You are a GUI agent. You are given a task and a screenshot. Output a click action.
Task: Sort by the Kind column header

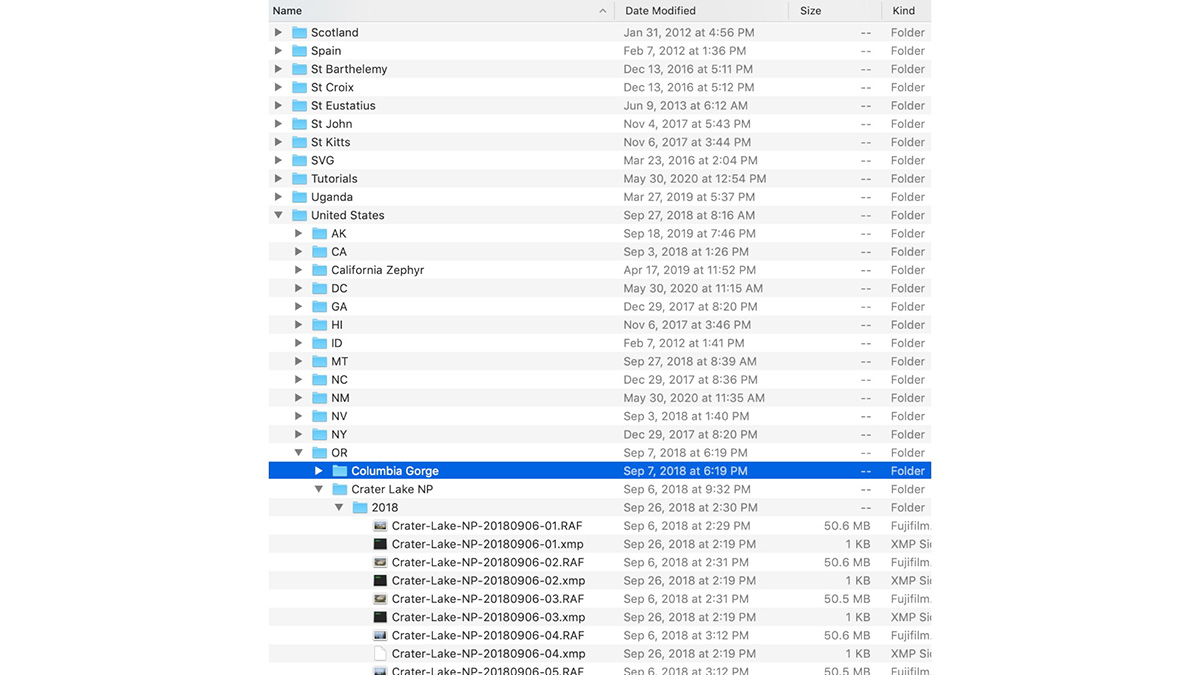903,11
